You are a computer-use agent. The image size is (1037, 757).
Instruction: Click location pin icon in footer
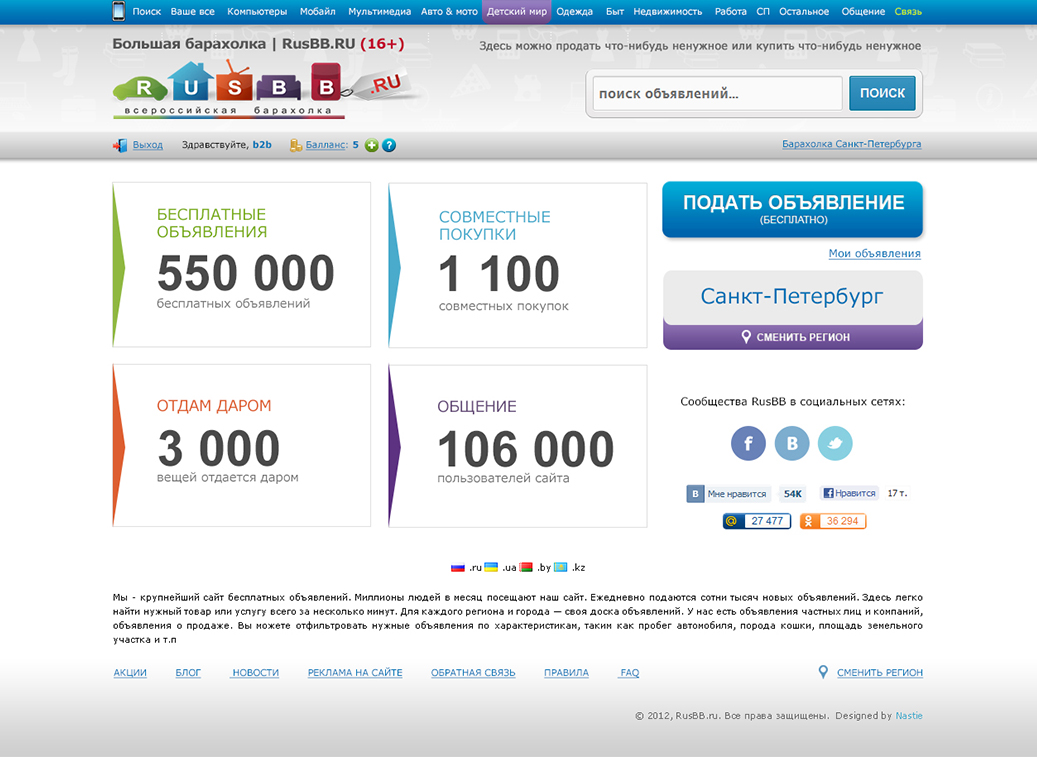coord(823,672)
